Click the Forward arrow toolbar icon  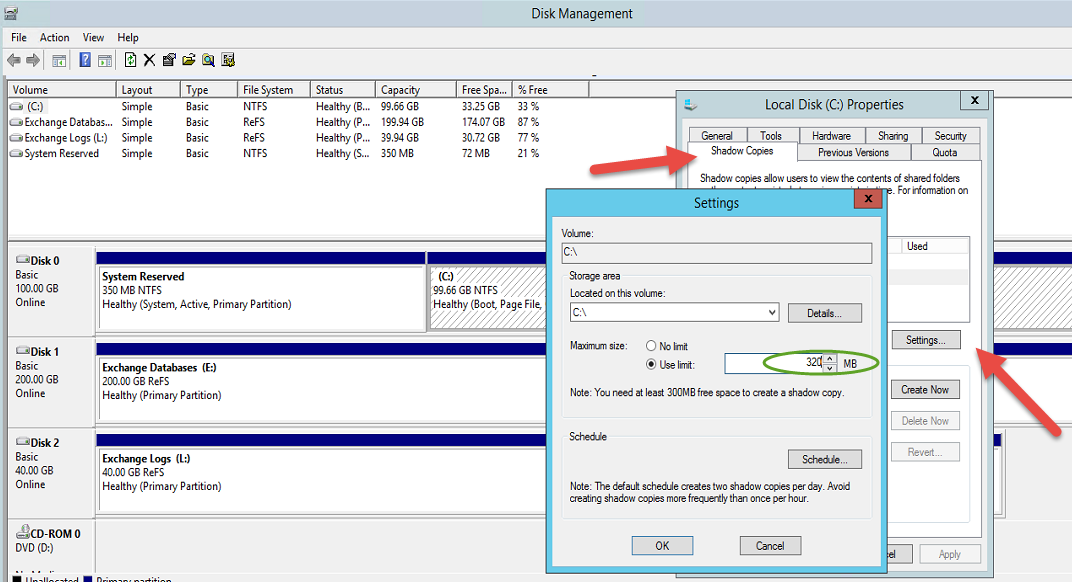[33, 60]
